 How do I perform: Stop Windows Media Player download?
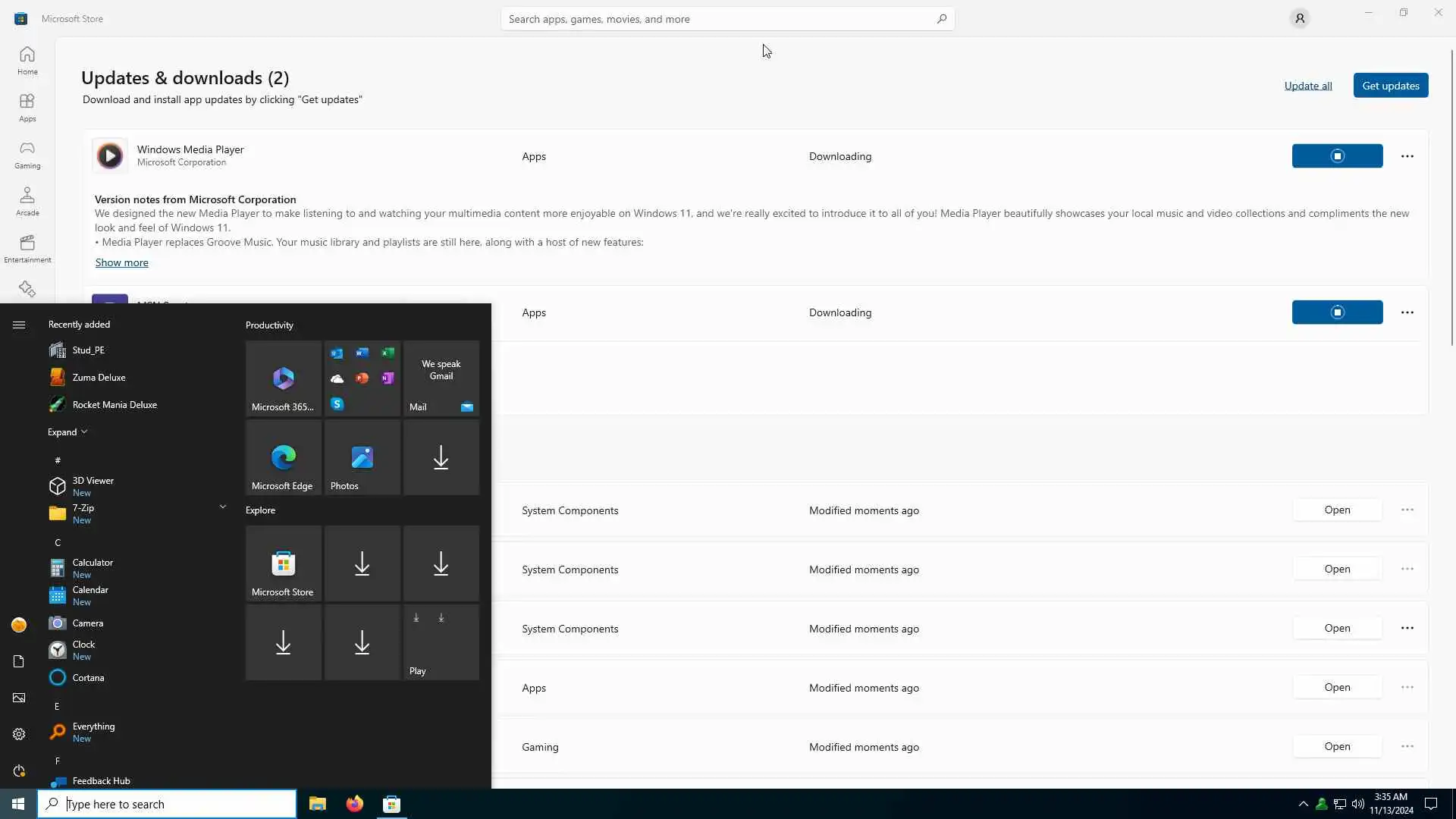(1336, 156)
